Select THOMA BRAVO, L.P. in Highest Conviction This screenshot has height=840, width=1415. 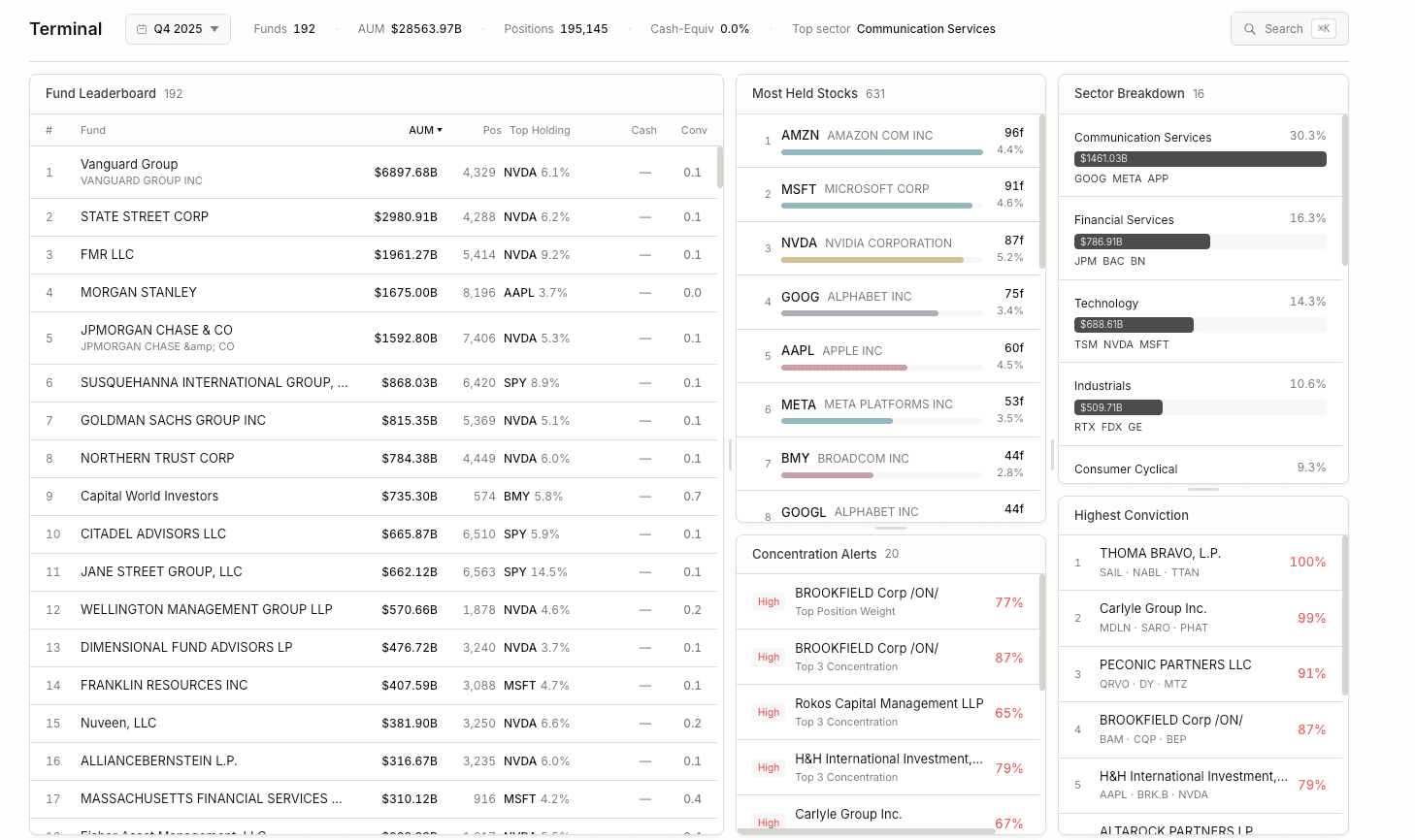[x=1202, y=562]
